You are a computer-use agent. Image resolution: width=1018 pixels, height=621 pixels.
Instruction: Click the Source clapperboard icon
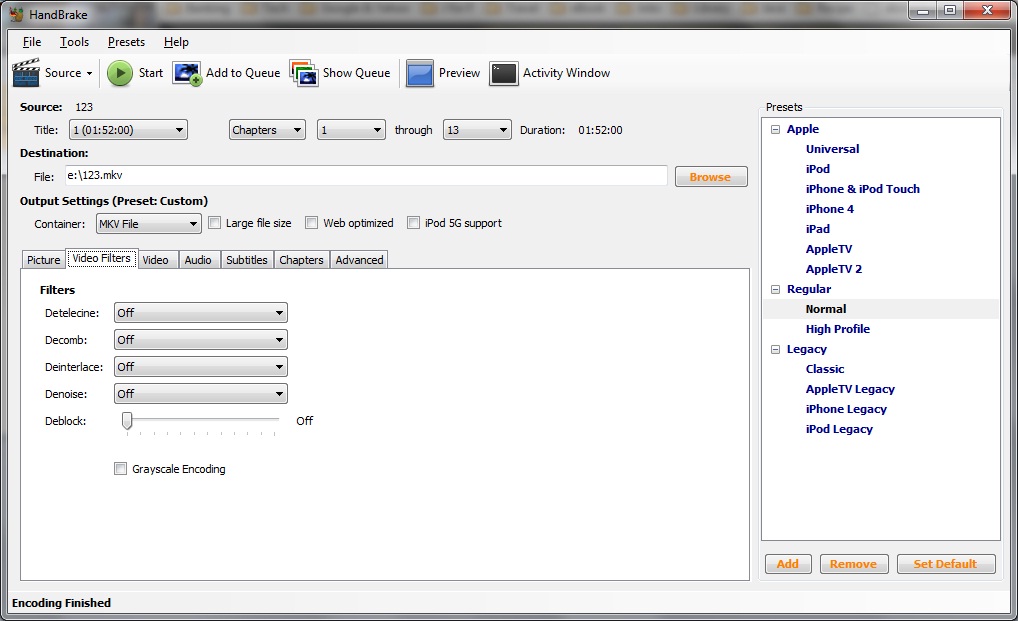tap(25, 73)
